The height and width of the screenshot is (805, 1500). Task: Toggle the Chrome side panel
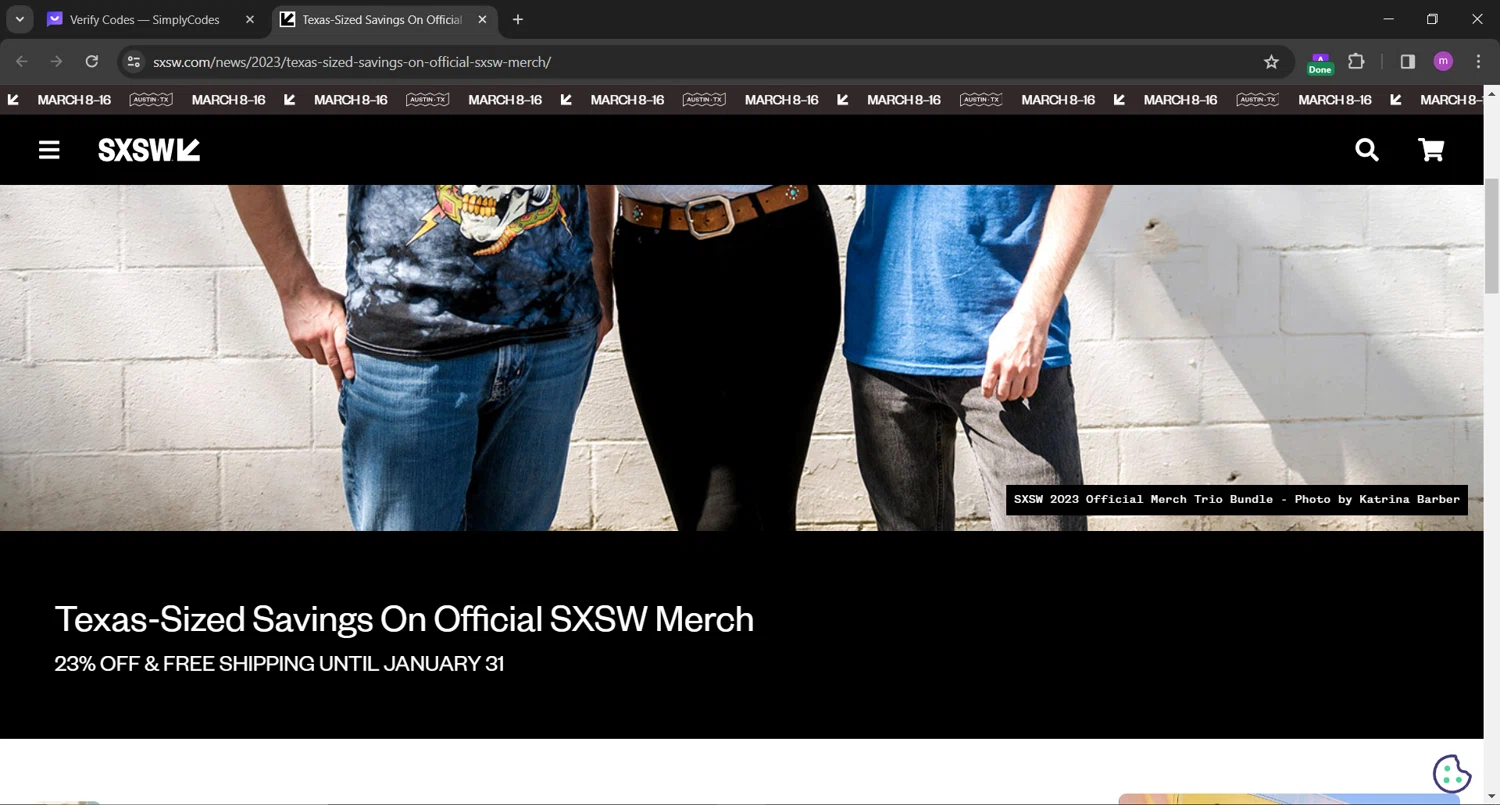click(1407, 62)
